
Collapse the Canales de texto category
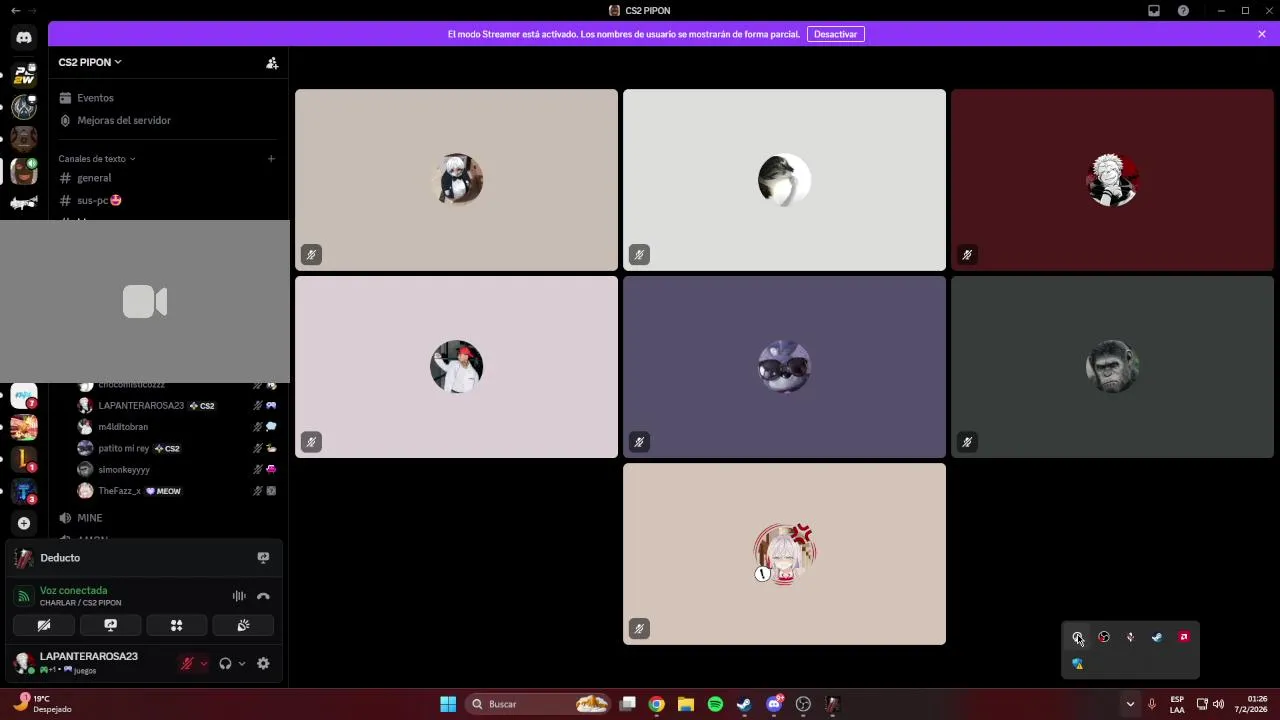pyautogui.click(x=96, y=158)
